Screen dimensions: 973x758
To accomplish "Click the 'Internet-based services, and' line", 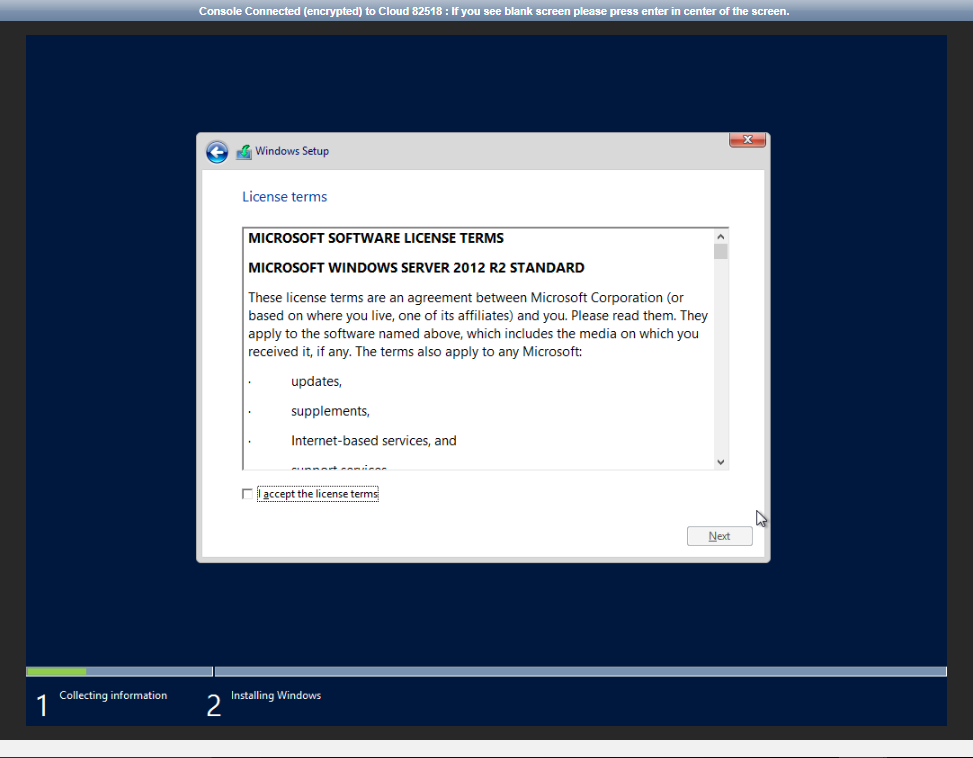I will [x=374, y=440].
